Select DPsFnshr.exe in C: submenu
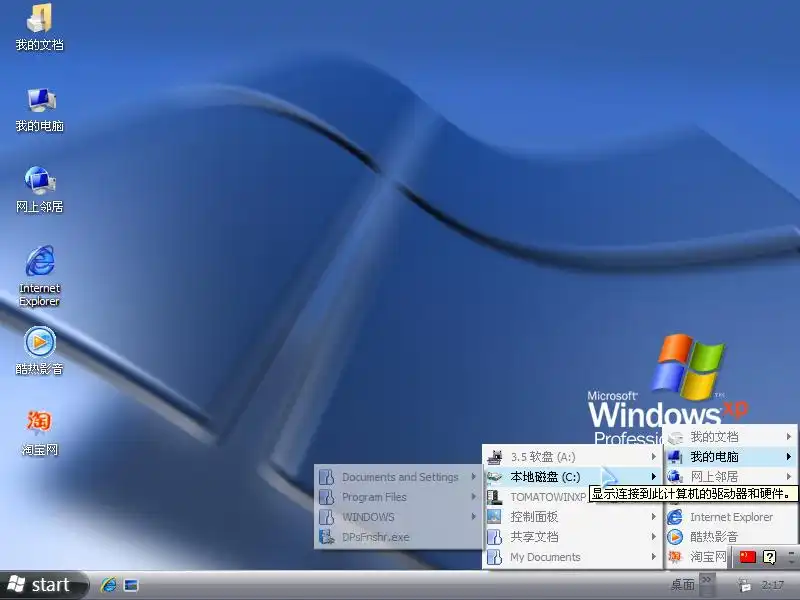The image size is (800, 600). point(398,537)
